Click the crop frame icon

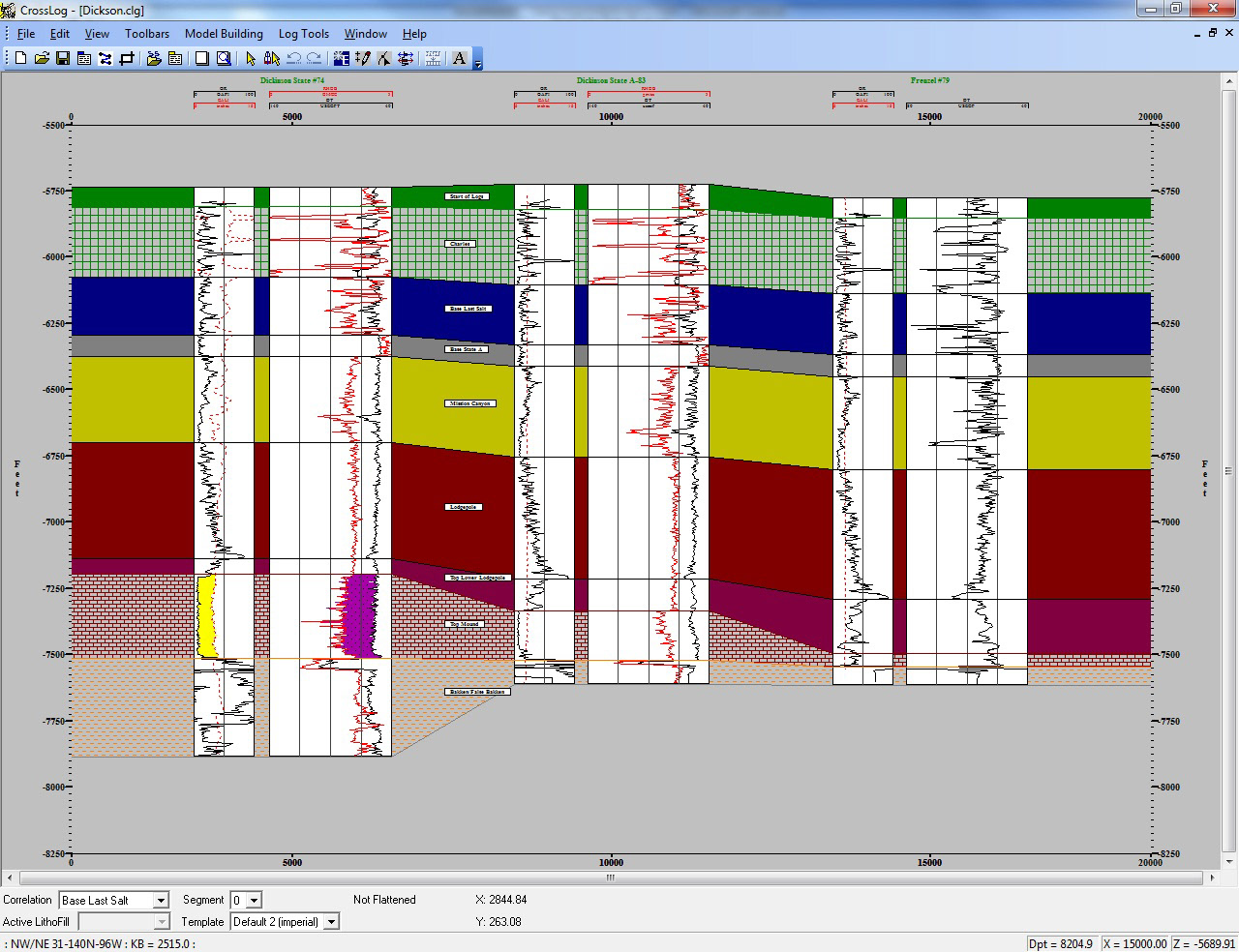pos(127,58)
